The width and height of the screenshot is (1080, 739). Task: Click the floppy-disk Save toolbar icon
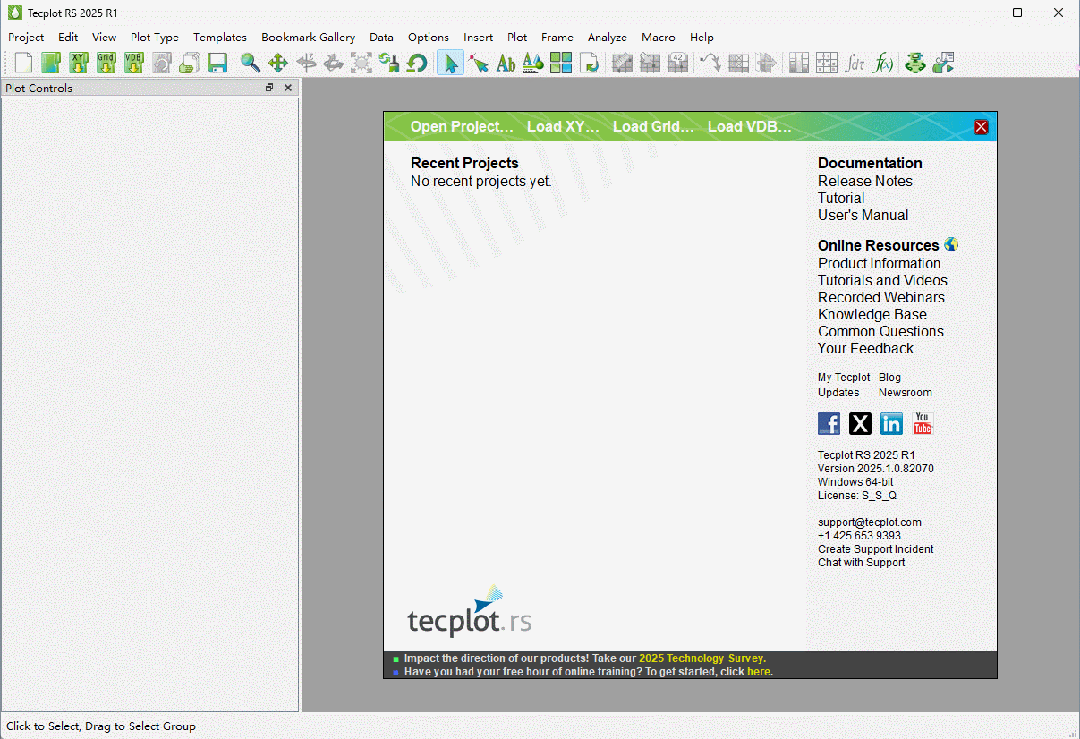tap(218, 63)
